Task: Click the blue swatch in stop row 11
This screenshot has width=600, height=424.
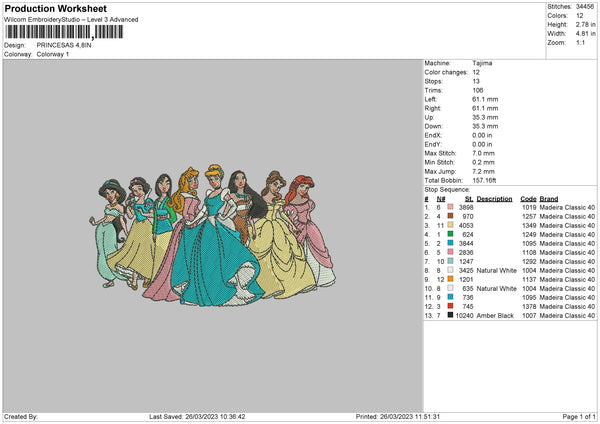Action: tap(450, 297)
